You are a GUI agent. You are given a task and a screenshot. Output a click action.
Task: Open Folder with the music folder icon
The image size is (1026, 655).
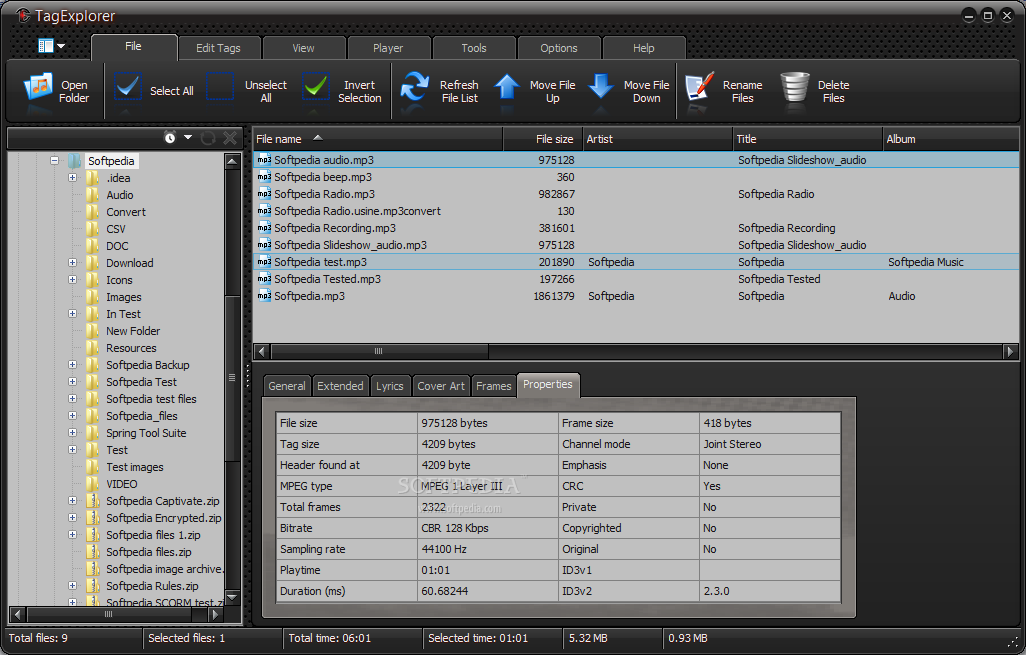38,87
